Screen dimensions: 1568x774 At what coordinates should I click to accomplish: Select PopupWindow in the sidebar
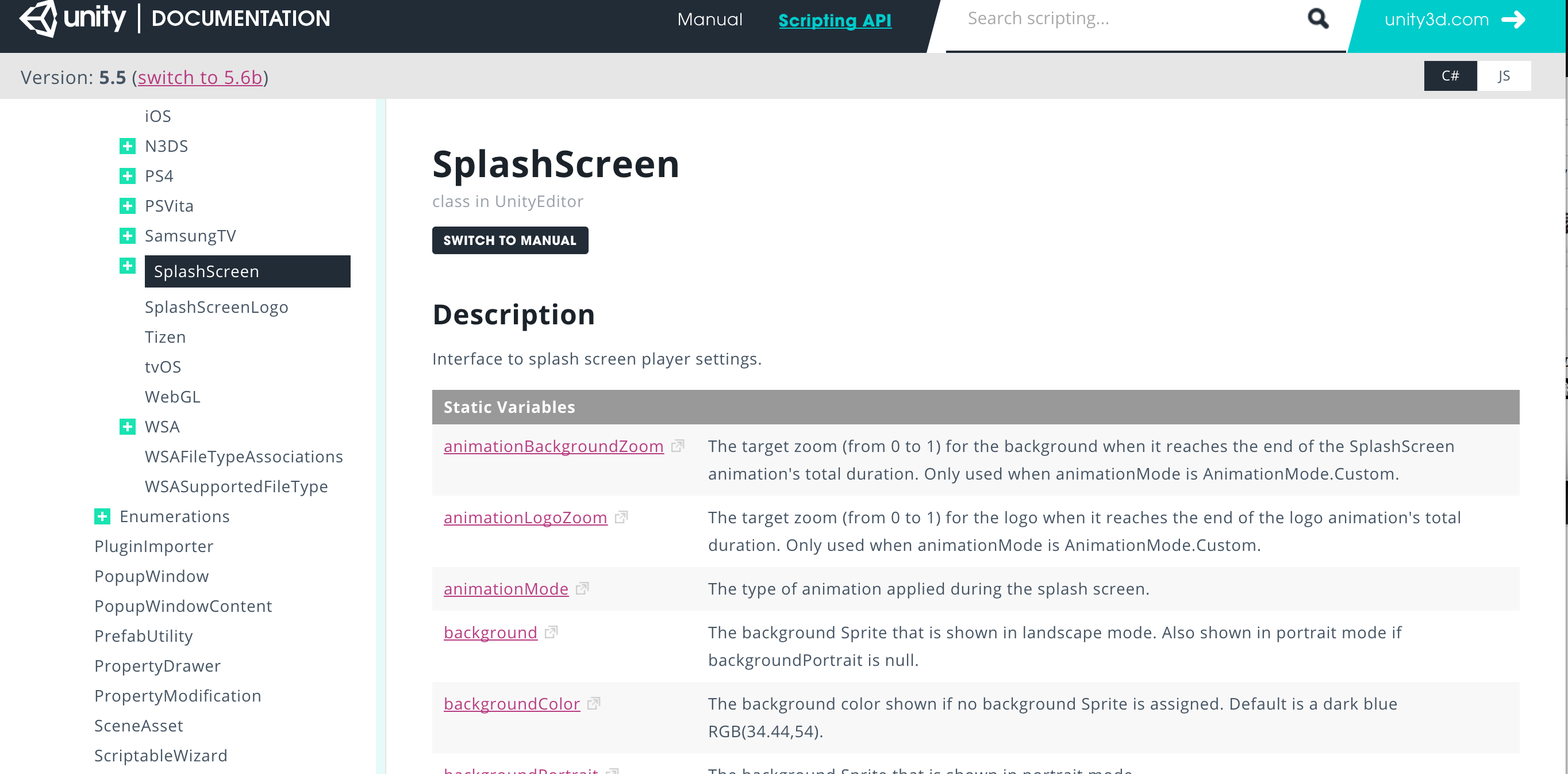[x=151, y=576]
